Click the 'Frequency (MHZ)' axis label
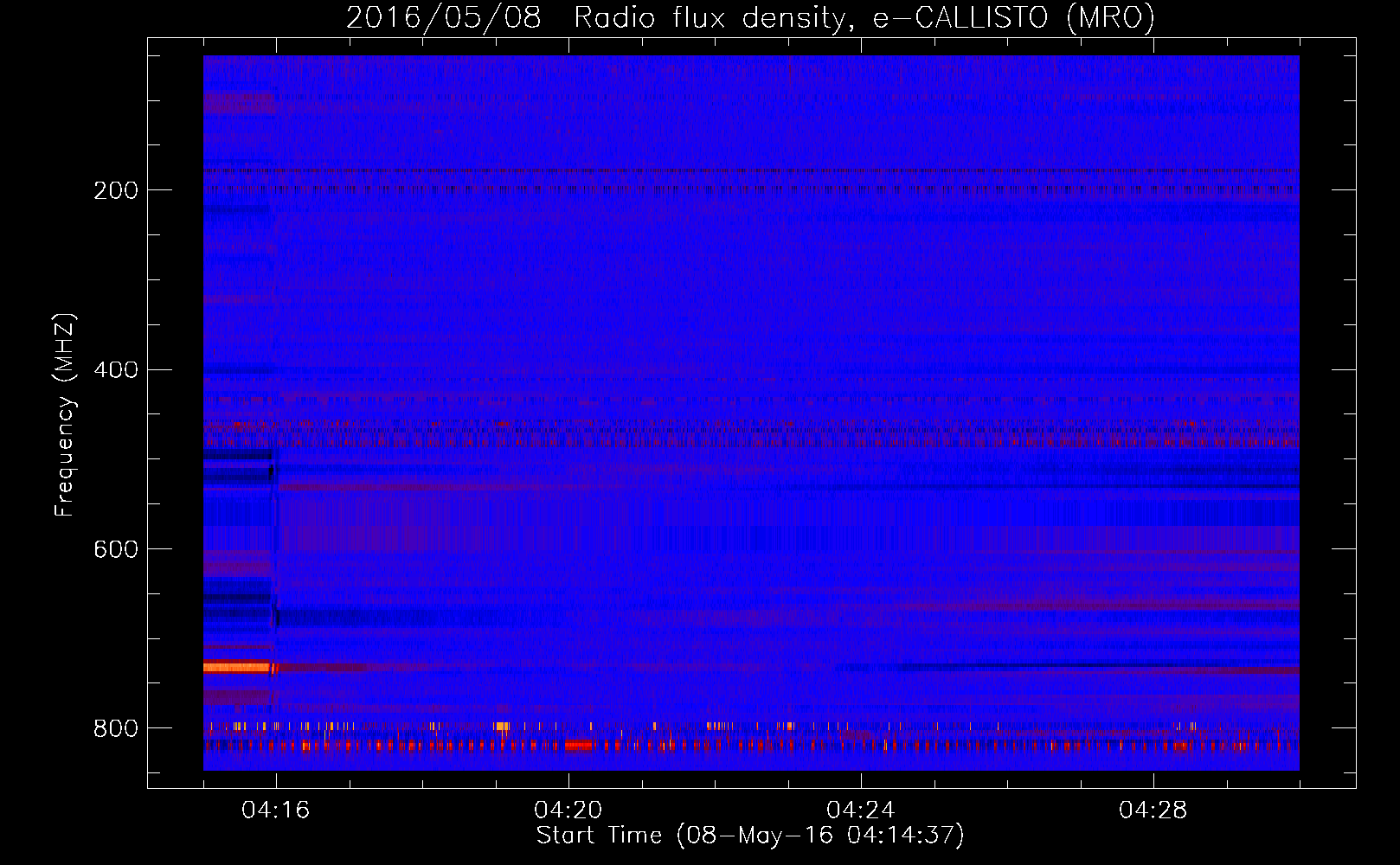The width and height of the screenshot is (1400, 865). tap(64, 415)
